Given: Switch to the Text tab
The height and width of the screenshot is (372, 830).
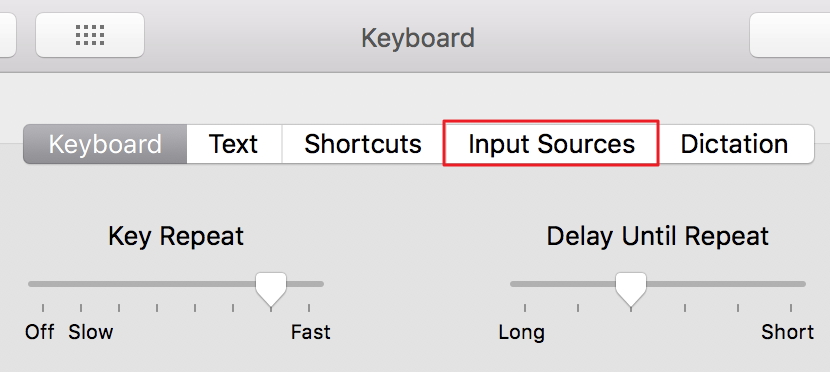Looking at the screenshot, I should 233,144.
